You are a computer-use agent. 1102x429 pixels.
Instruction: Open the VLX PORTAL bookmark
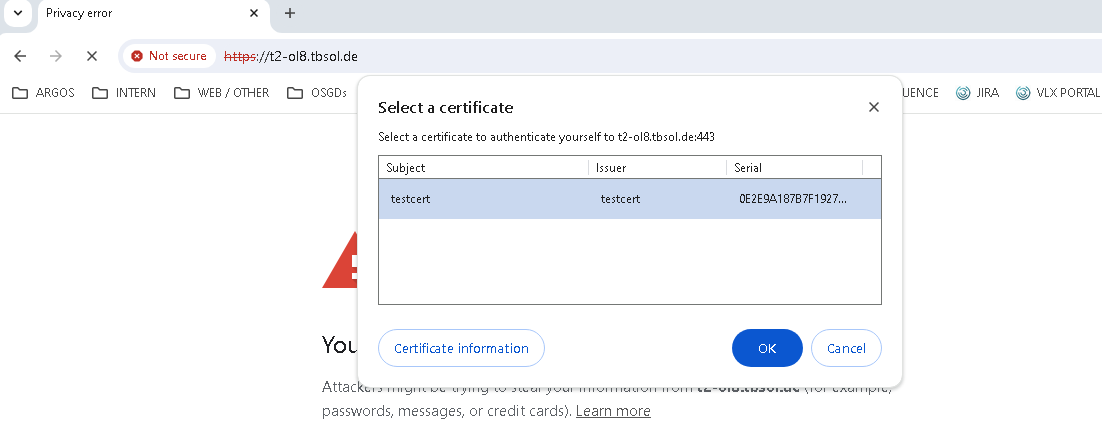click(1058, 93)
